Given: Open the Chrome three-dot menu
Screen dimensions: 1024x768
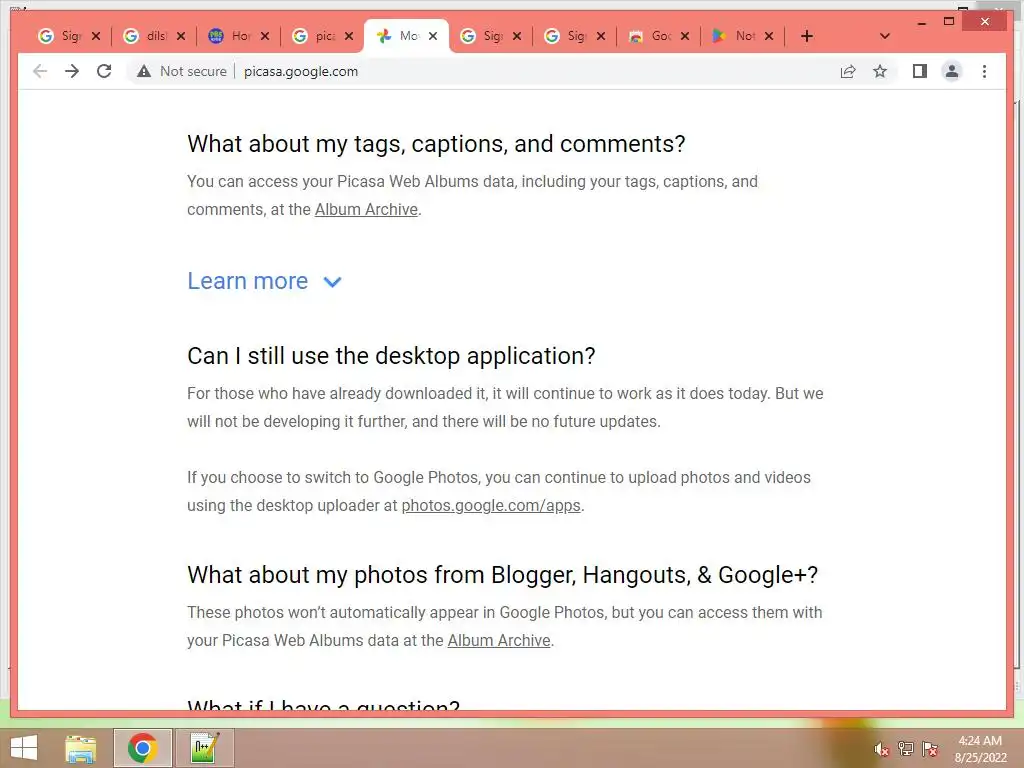Looking at the screenshot, I should 984,71.
